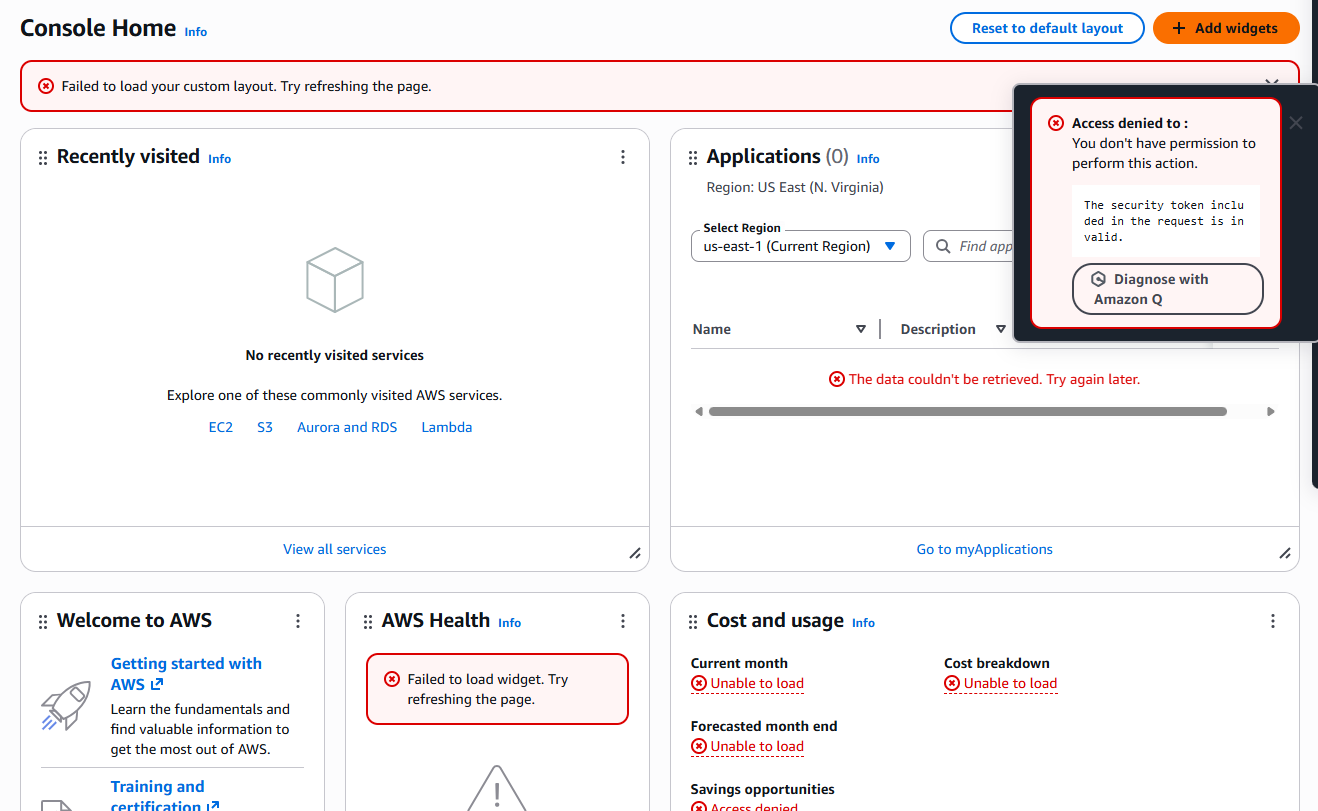
Task: Click the Applications widget drag handle
Action: (x=693, y=158)
